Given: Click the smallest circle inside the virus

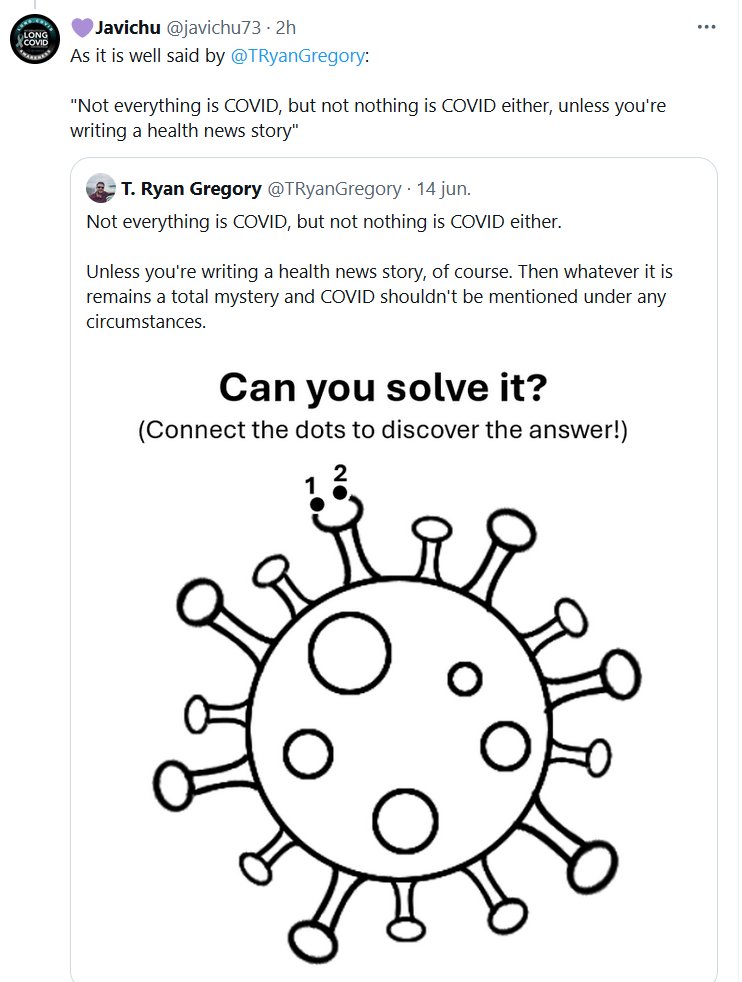Looking at the screenshot, I should 464,679.
